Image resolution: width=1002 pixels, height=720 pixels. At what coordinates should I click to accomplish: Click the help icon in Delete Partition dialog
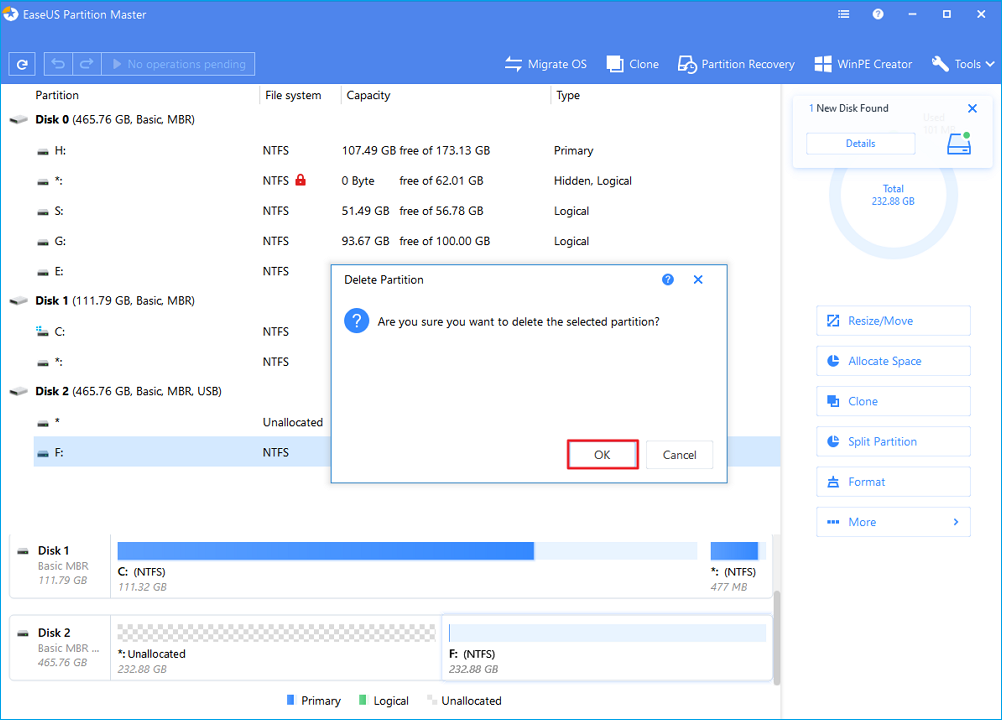tap(668, 280)
